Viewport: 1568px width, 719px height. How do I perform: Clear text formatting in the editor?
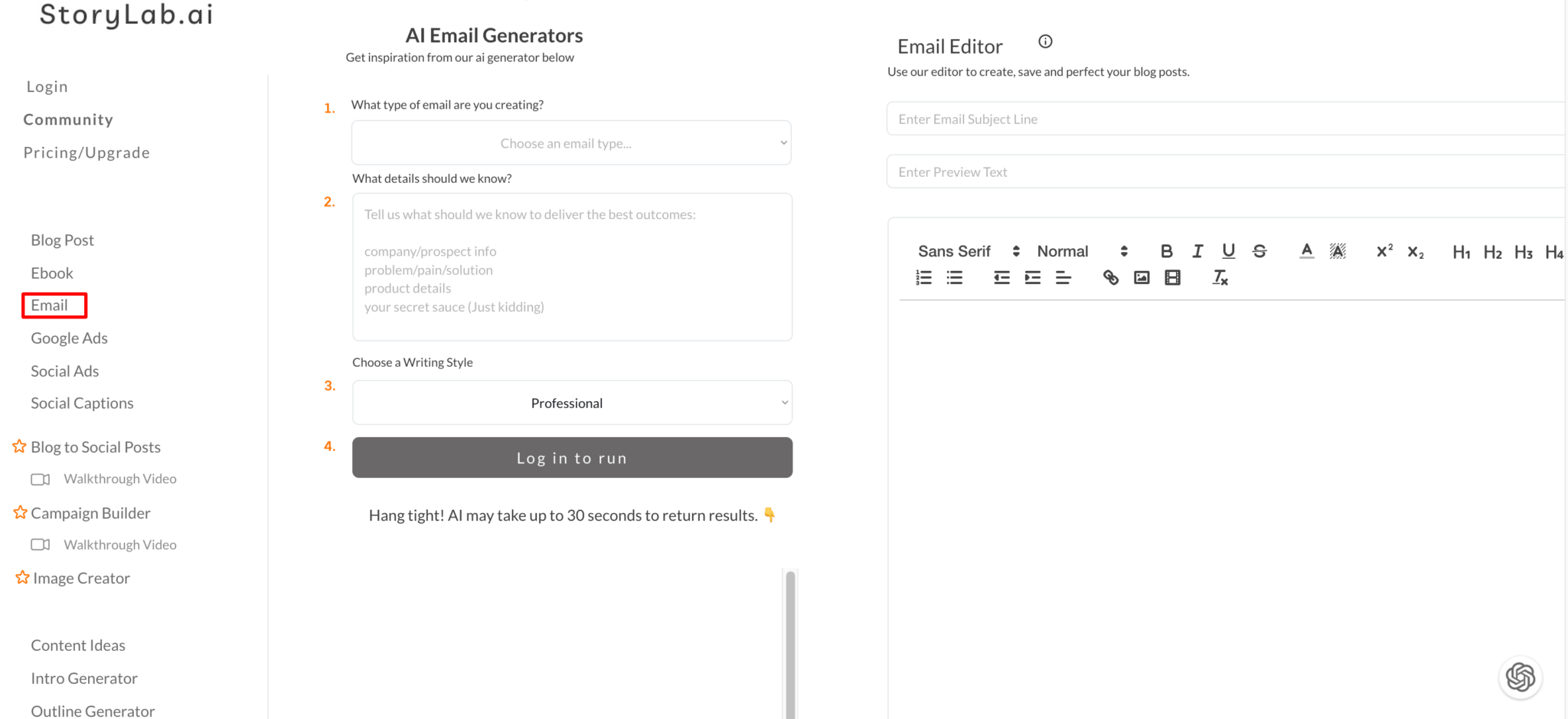(x=1220, y=278)
